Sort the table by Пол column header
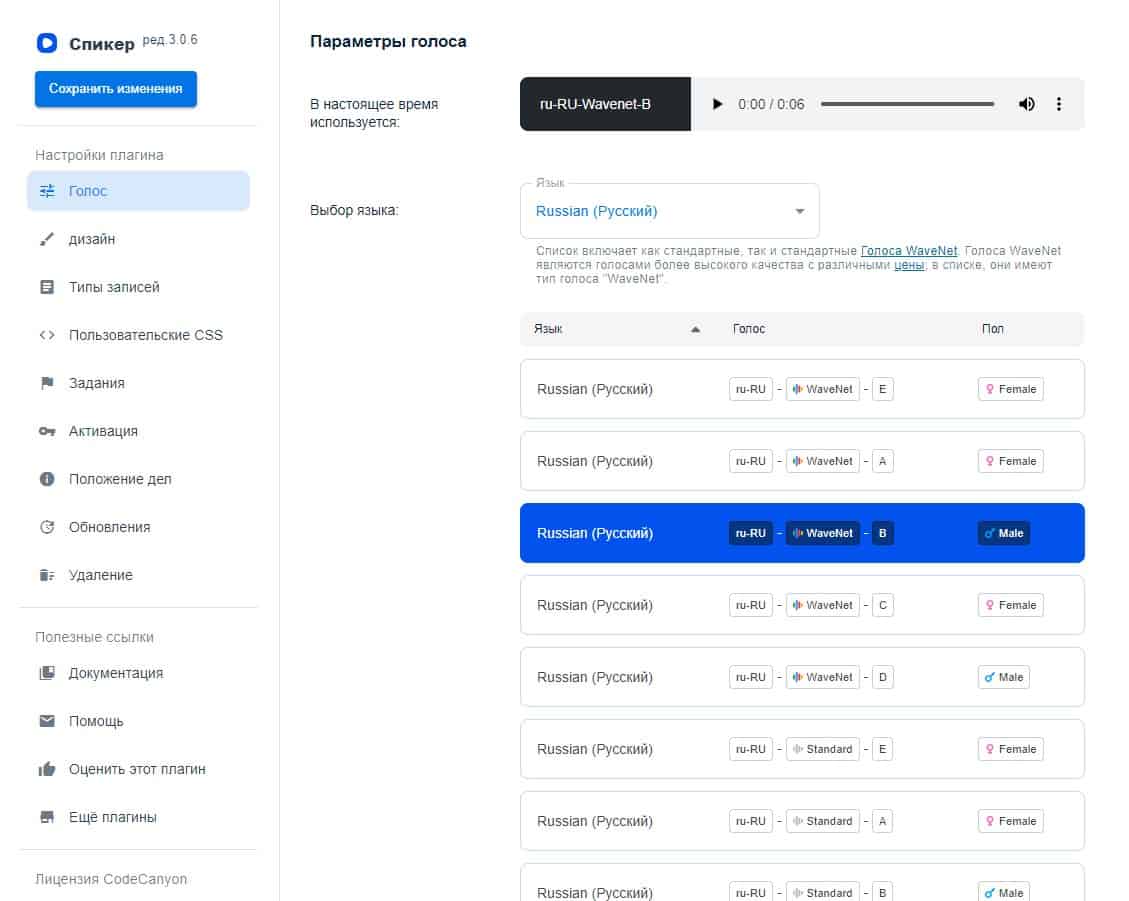 click(992, 329)
